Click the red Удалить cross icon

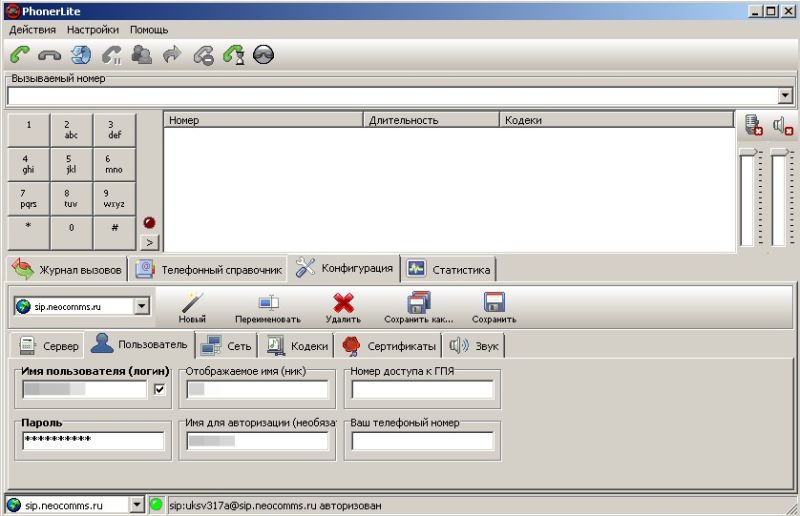[x=343, y=303]
